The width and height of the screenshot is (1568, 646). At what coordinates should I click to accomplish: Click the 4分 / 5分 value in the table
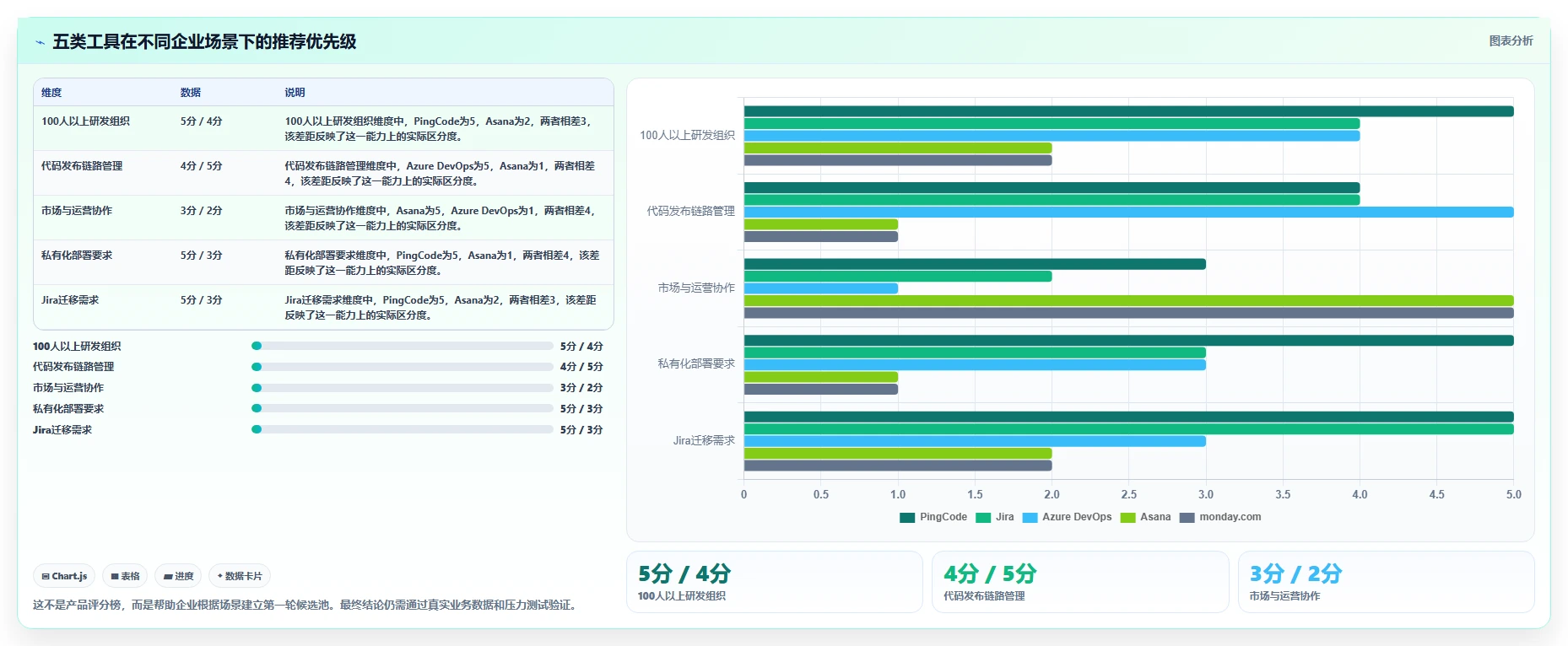pos(201,166)
